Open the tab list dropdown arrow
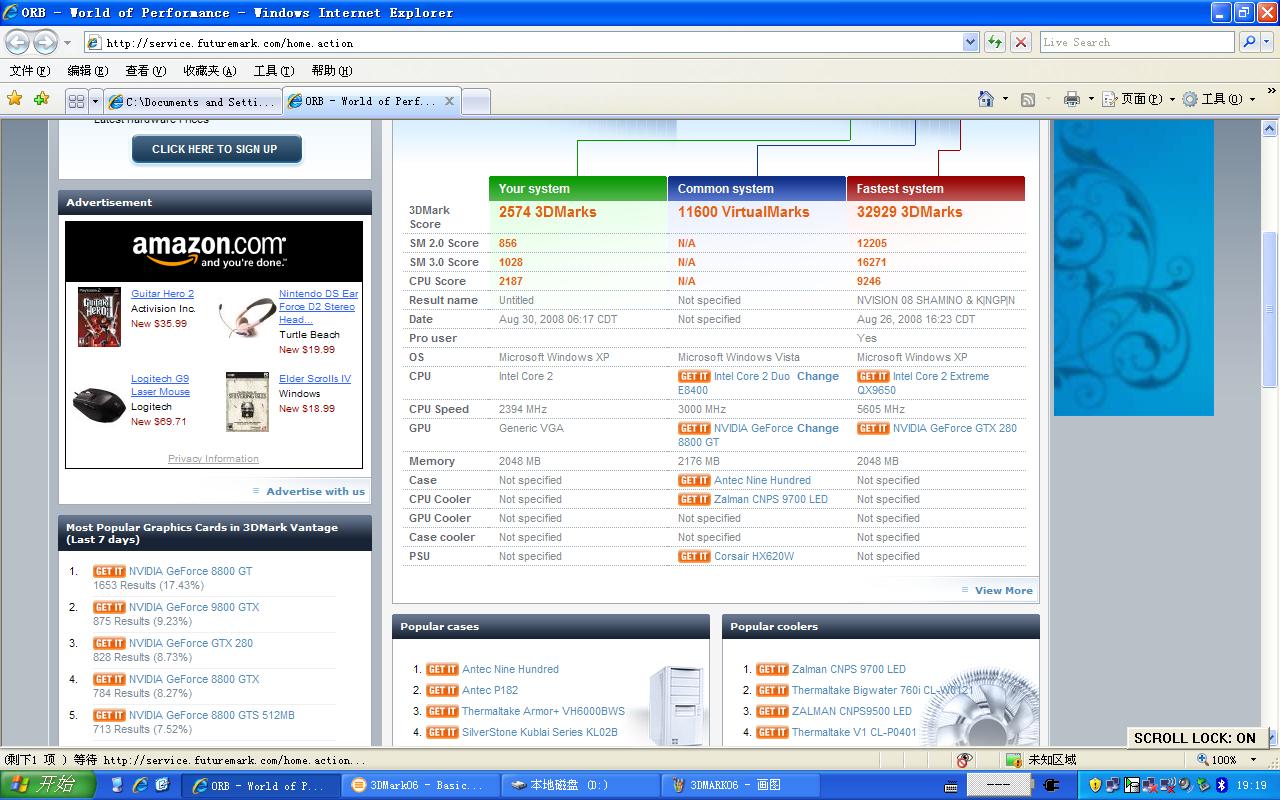 point(95,101)
